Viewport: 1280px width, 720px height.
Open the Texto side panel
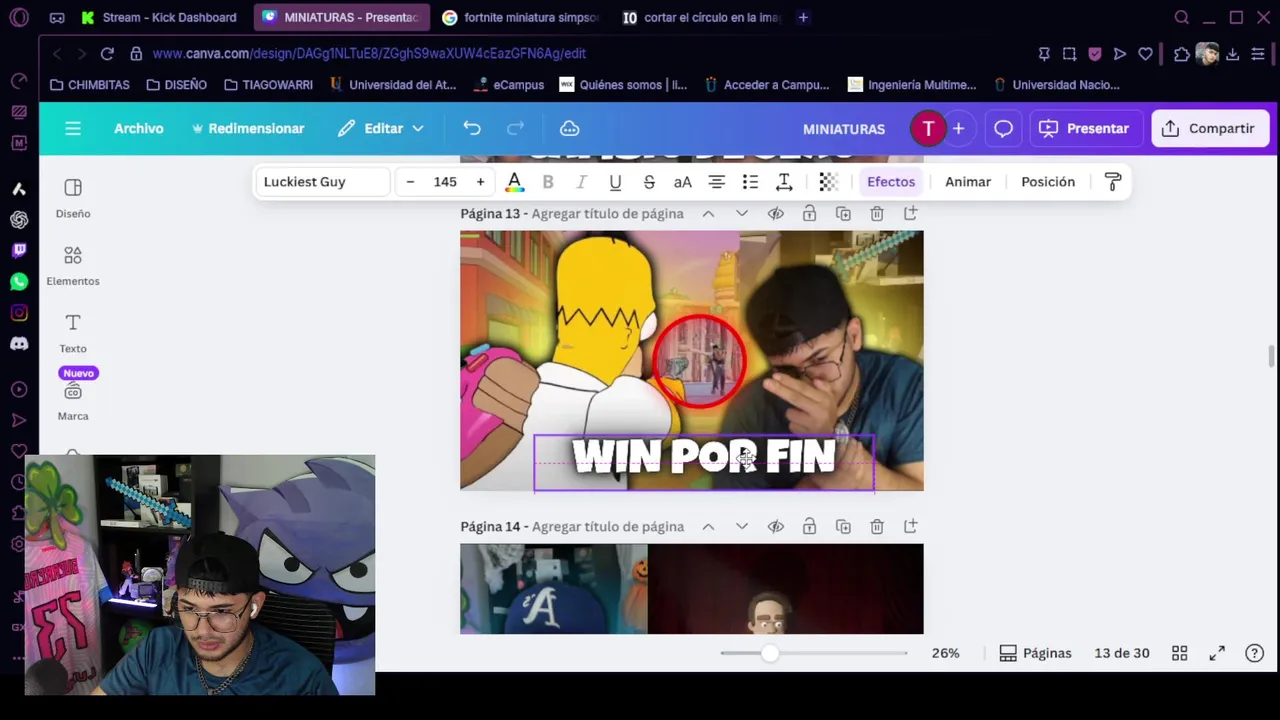[73, 333]
